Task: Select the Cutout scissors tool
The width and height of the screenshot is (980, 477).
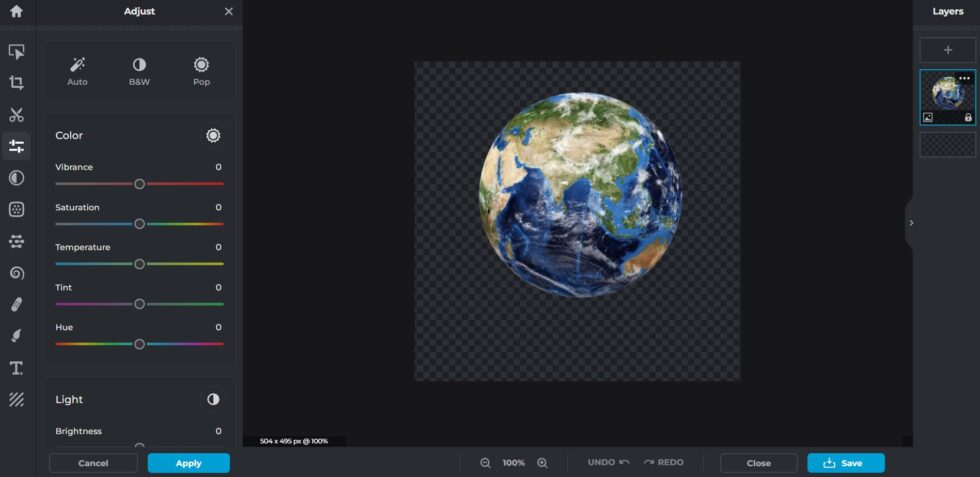Action: coord(16,115)
